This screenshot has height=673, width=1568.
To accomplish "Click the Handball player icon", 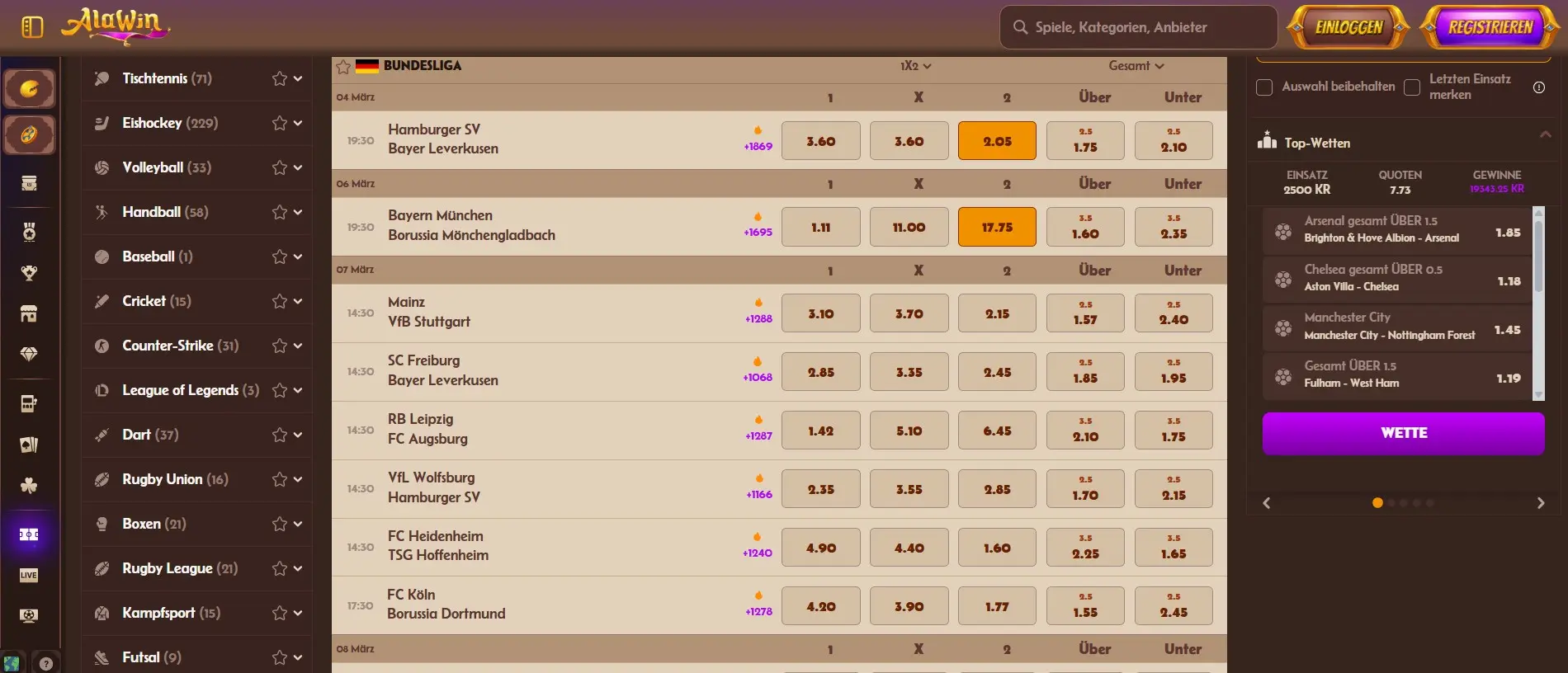I will coord(102,212).
